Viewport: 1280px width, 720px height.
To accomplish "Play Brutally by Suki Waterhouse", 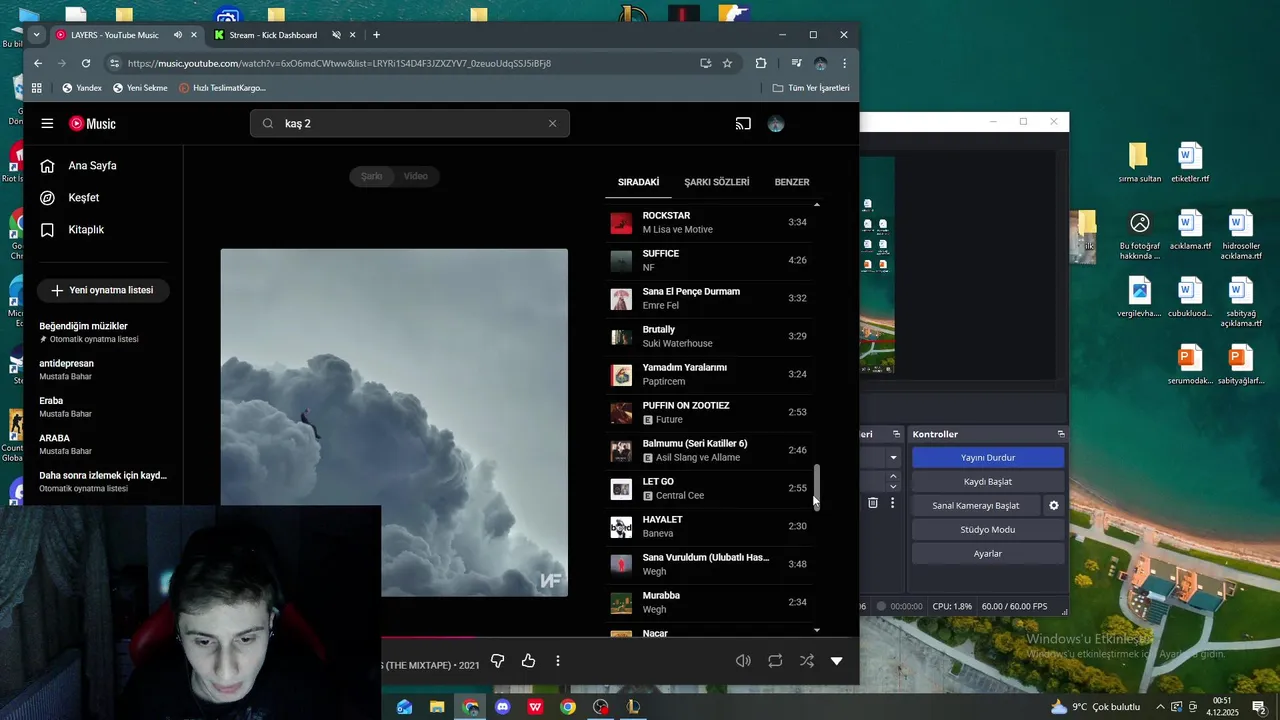I will (709, 336).
